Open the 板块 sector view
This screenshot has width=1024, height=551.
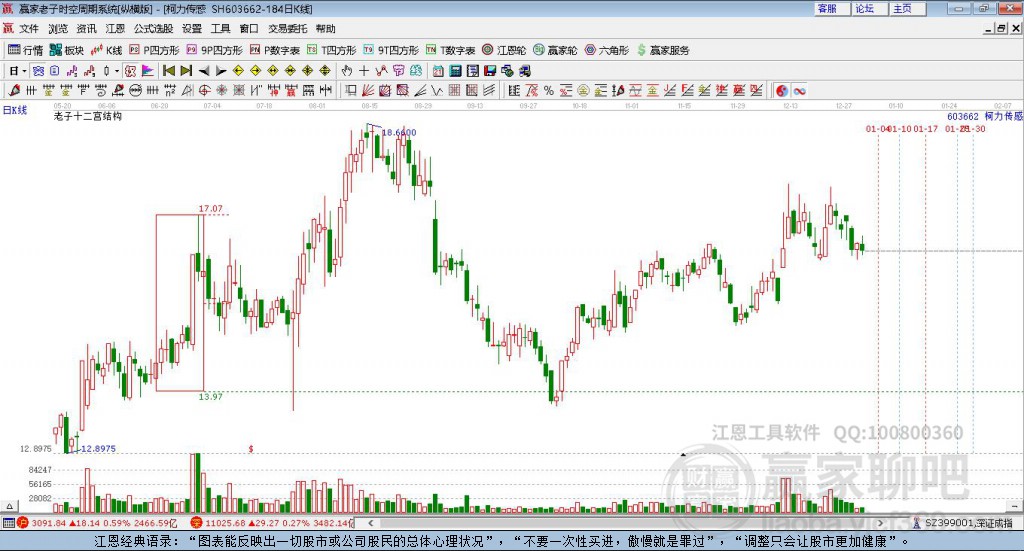click(x=67, y=50)
